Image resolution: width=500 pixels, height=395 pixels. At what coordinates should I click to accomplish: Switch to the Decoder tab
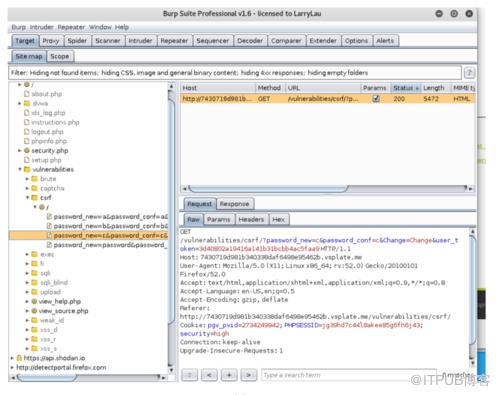coord(250,41)
